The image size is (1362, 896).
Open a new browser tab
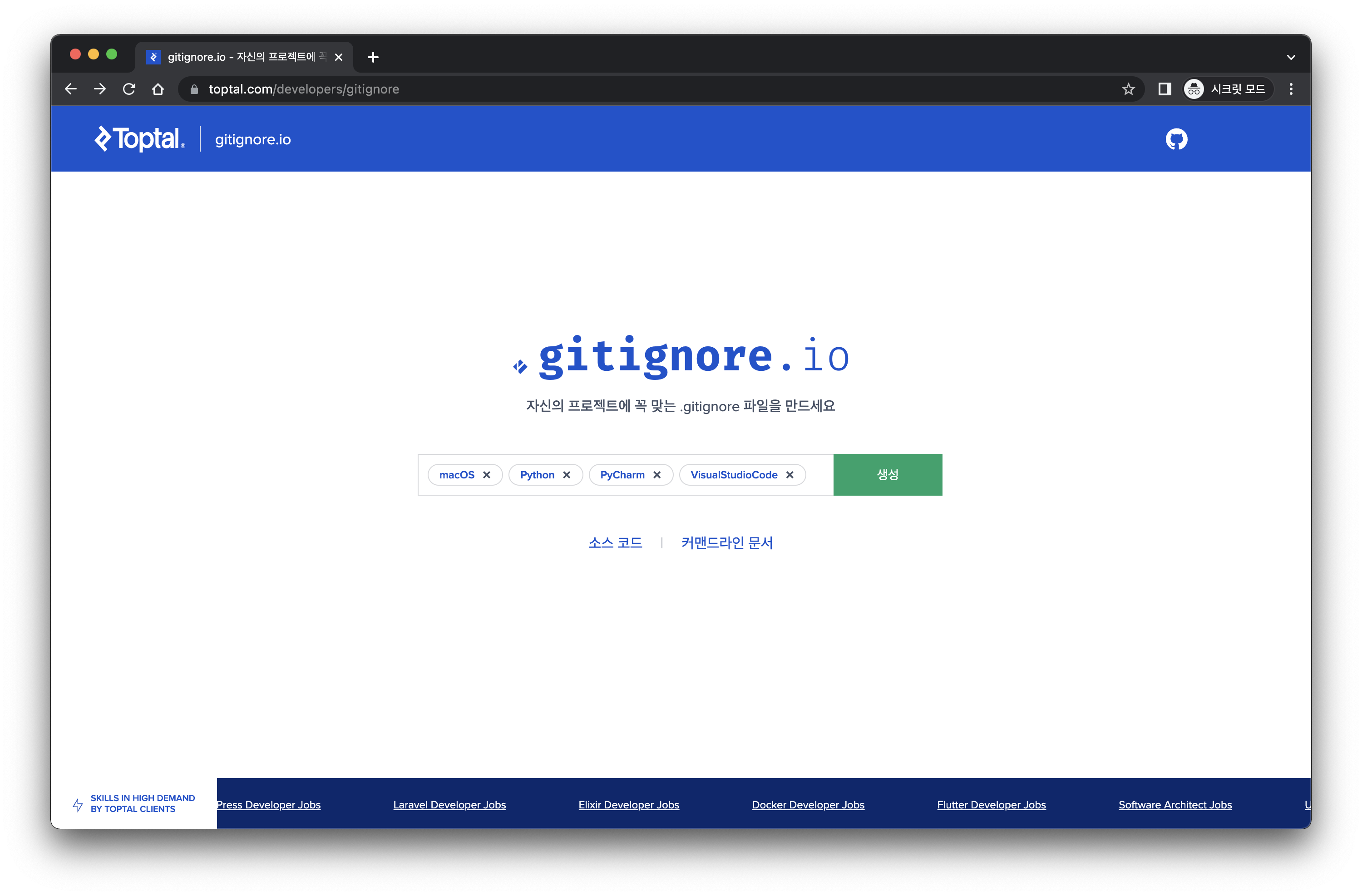373,57
